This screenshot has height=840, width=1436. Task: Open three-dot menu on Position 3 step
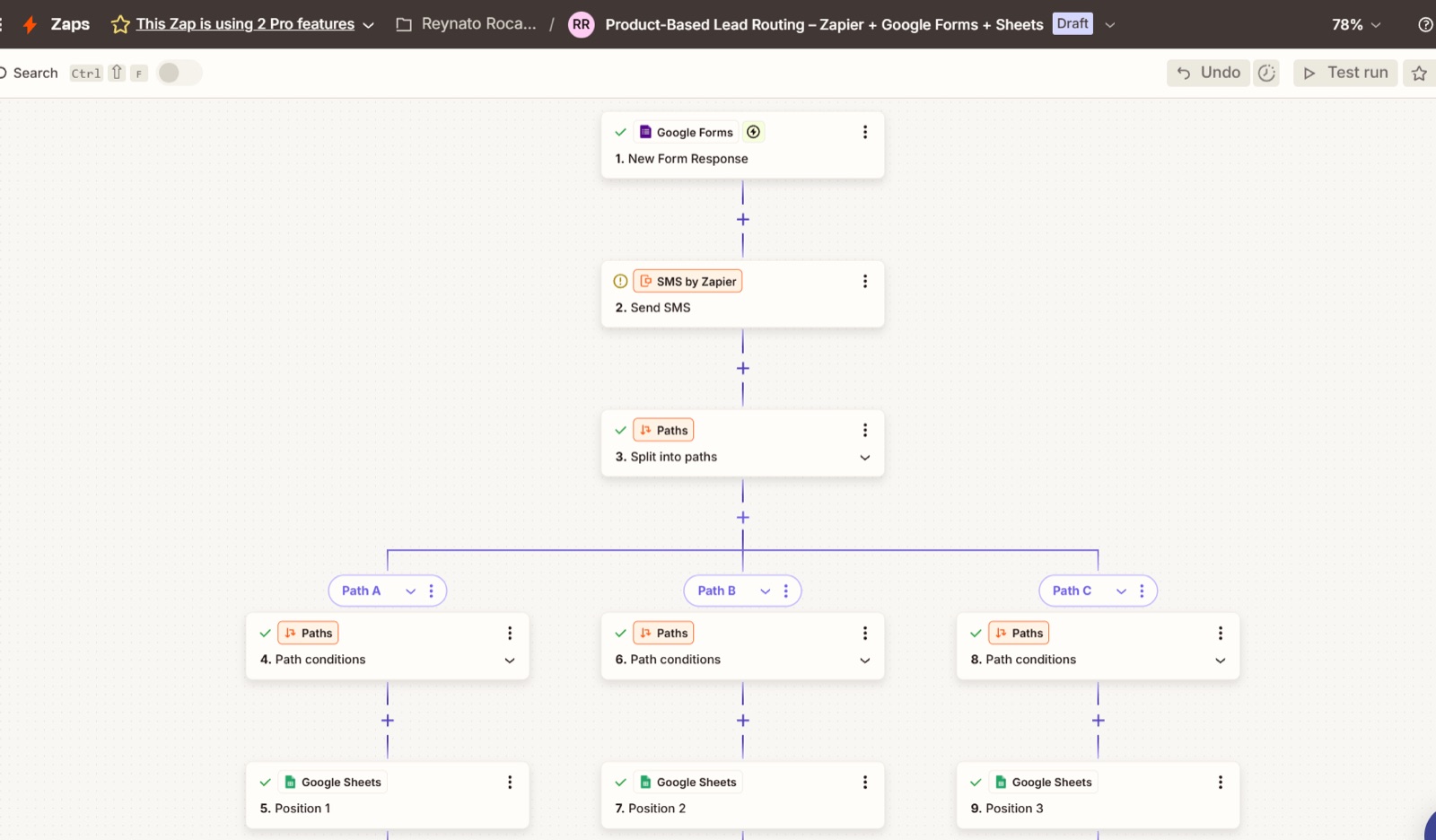(1221, 782)
